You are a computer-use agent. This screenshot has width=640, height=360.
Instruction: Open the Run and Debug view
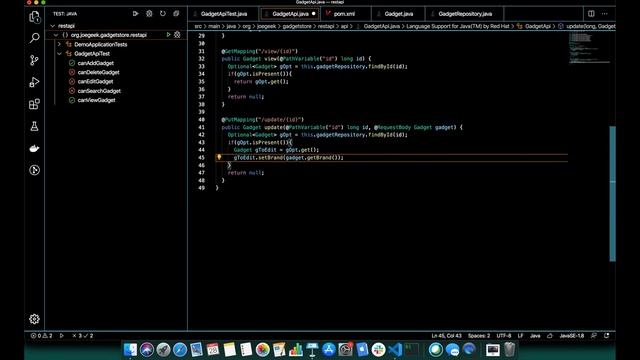tap(34, 82)
